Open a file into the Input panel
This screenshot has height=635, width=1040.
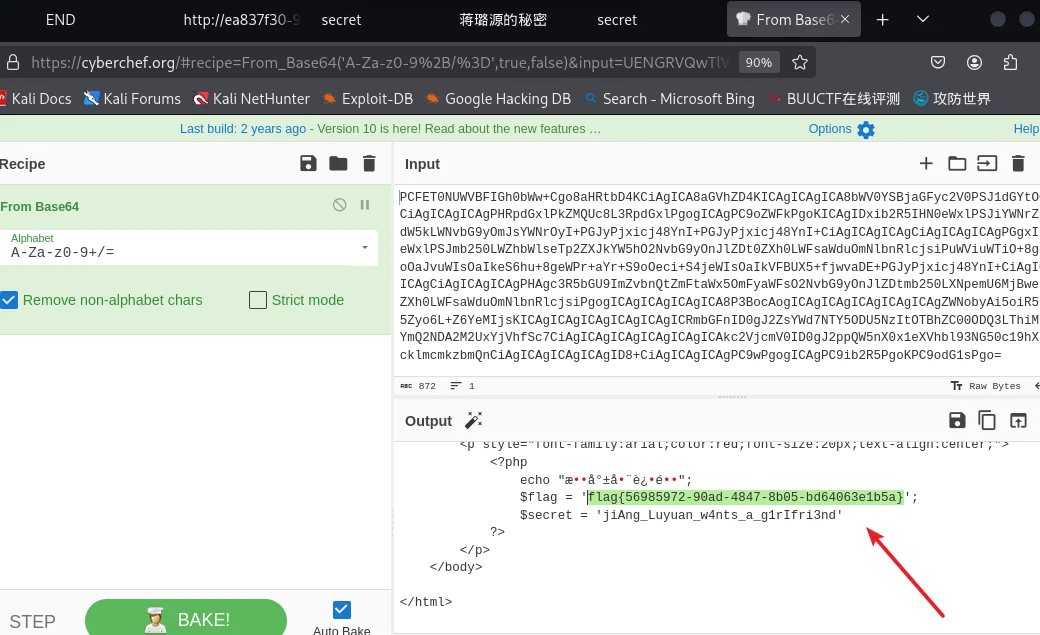click(957, 163)
